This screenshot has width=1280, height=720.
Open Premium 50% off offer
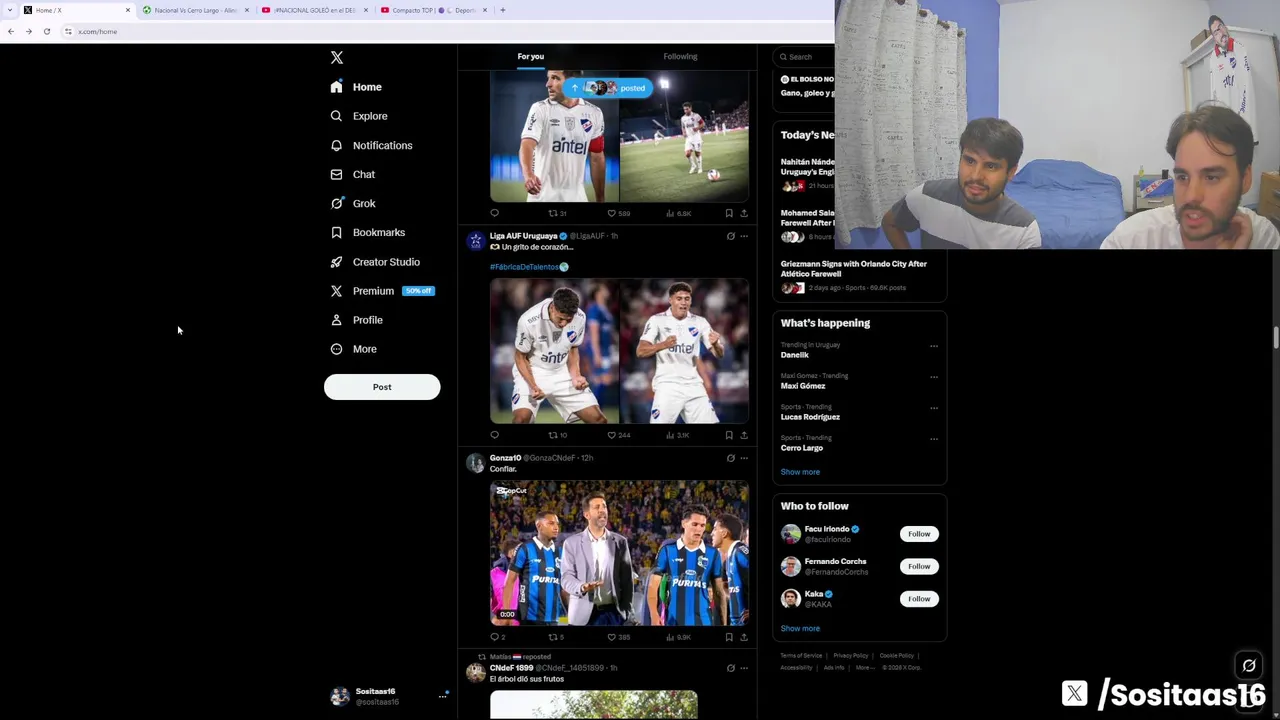382,291
